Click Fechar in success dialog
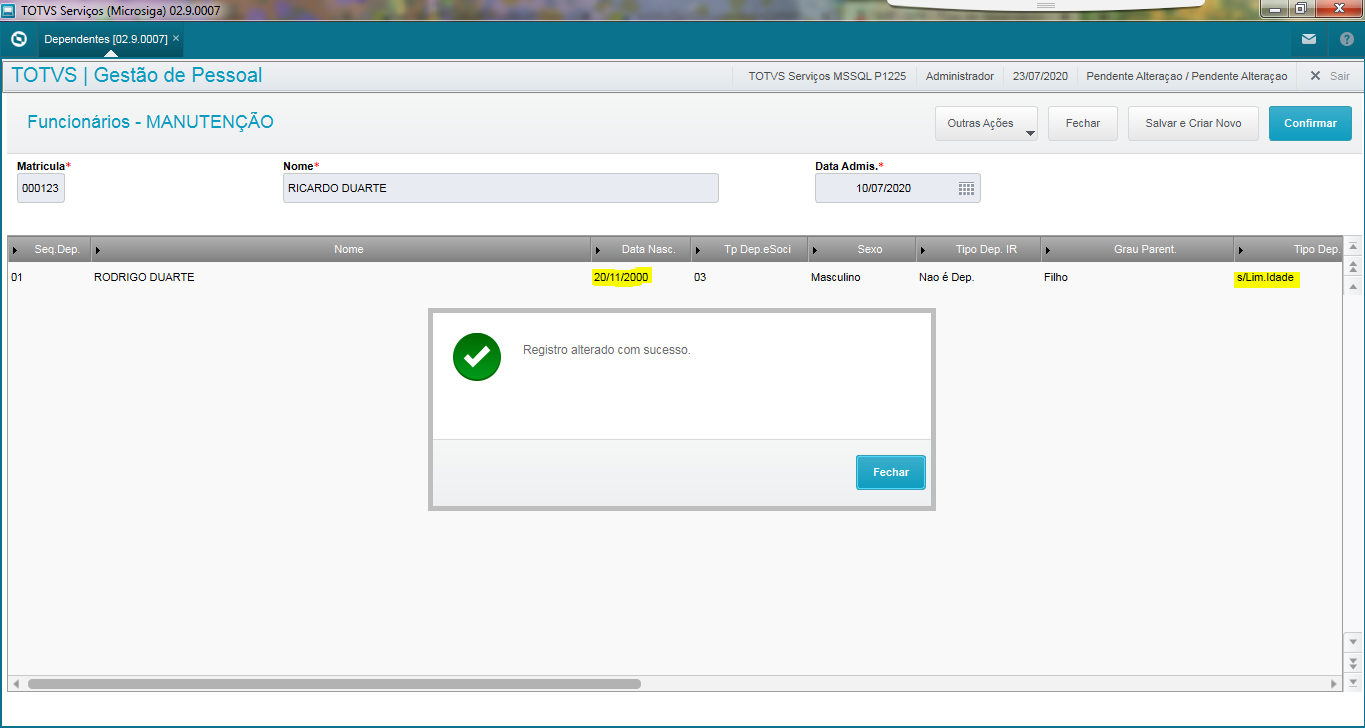This screenshot has height=728, width=1365. tap(891, 472)
